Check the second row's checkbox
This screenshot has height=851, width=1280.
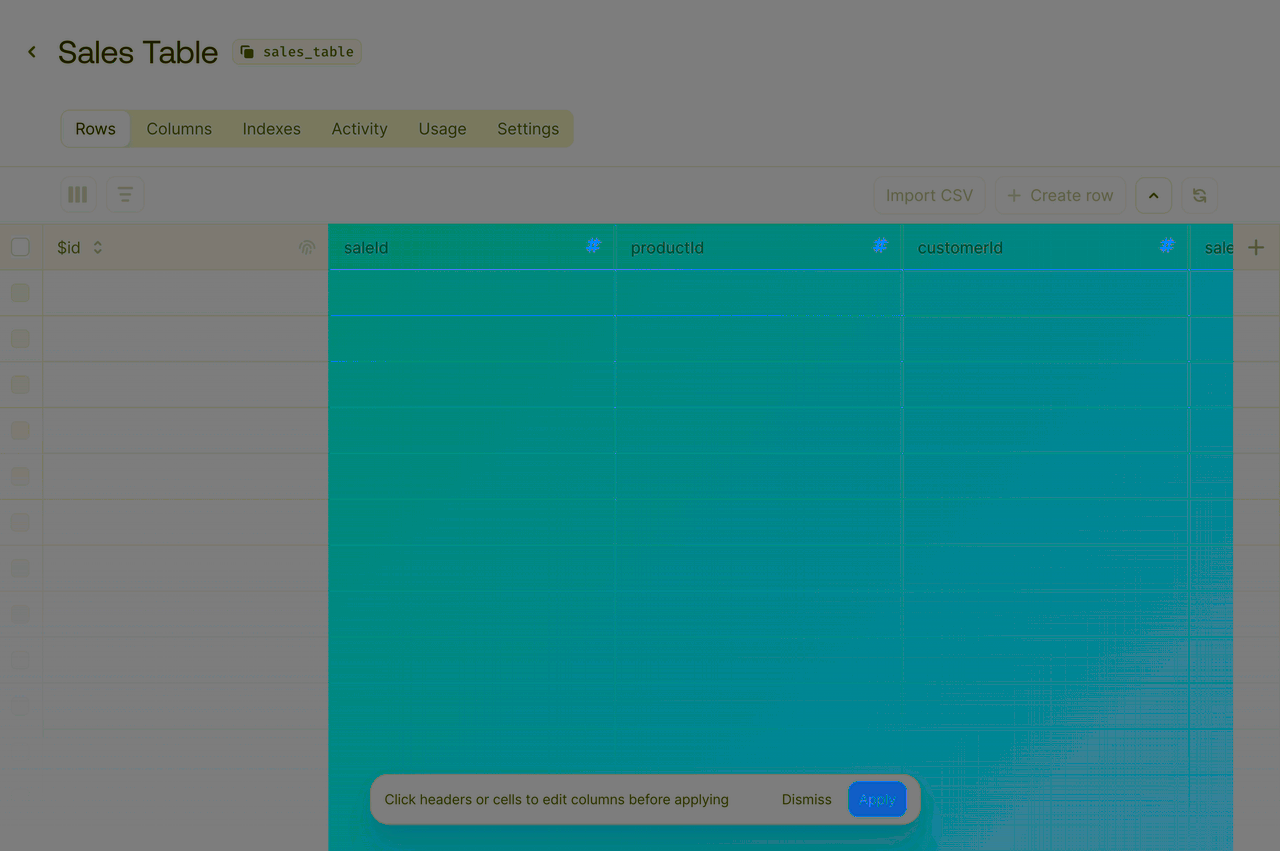point(20,338)
